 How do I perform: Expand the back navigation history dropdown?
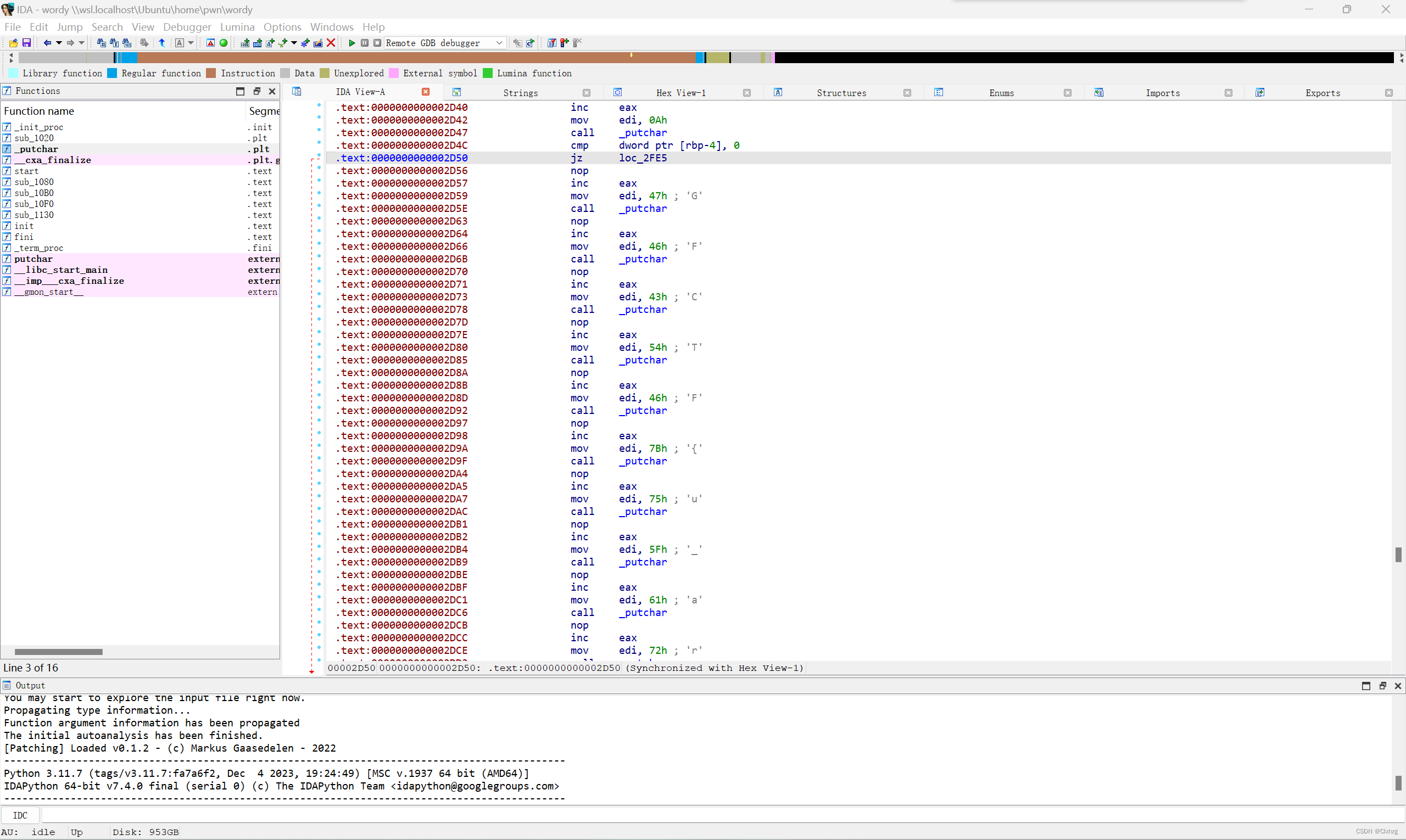pyautogui.click(x=59, y=42)
